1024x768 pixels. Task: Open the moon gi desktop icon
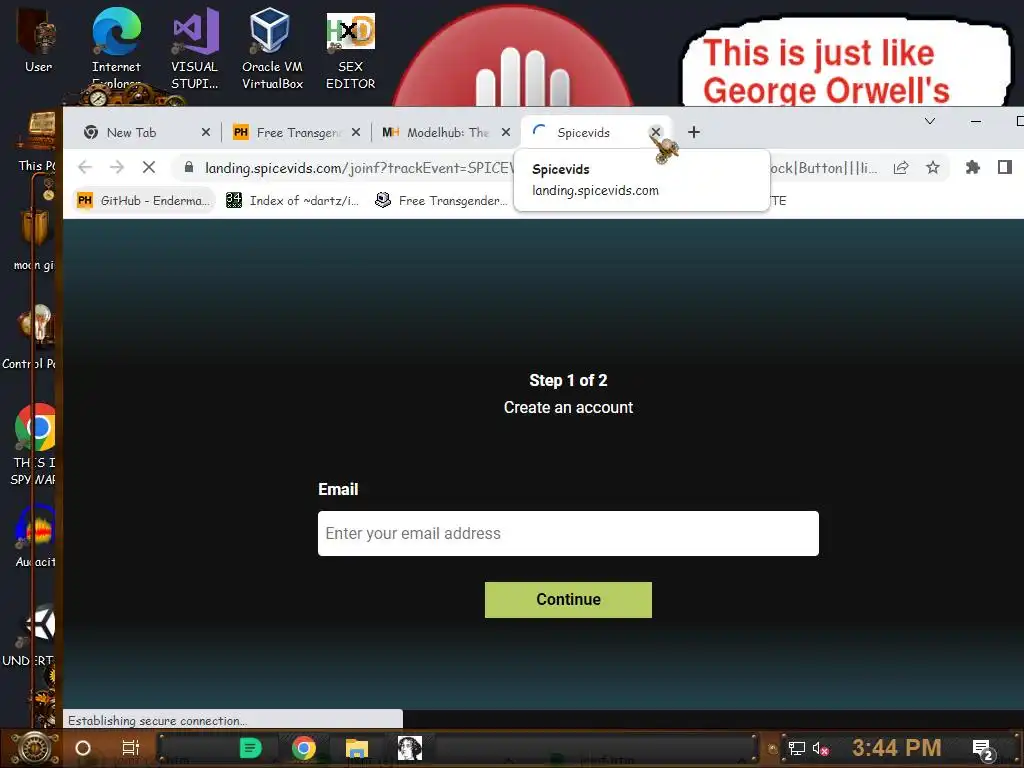pyautogui.click(x=34, y=239)
